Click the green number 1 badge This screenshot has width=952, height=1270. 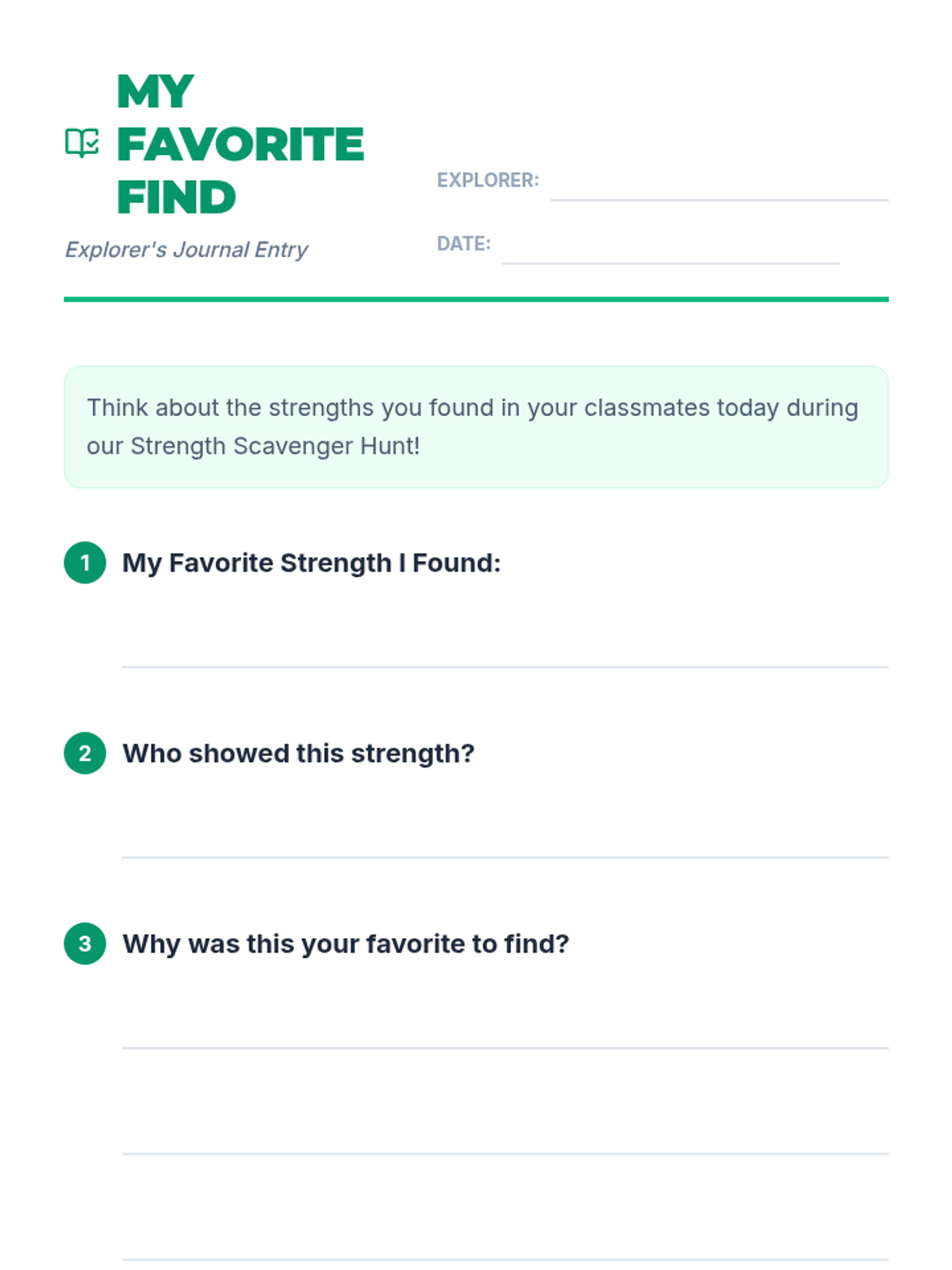coord(85,563)
